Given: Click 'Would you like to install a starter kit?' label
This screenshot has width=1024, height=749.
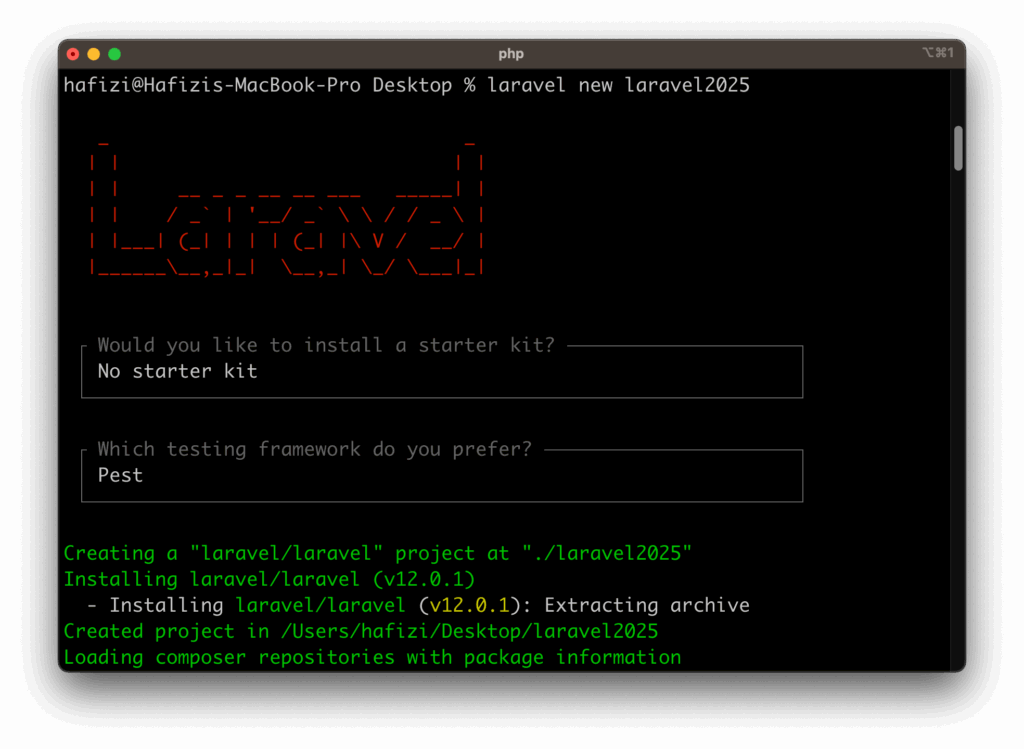Looking at the screenshot, I should pos(326,345).
